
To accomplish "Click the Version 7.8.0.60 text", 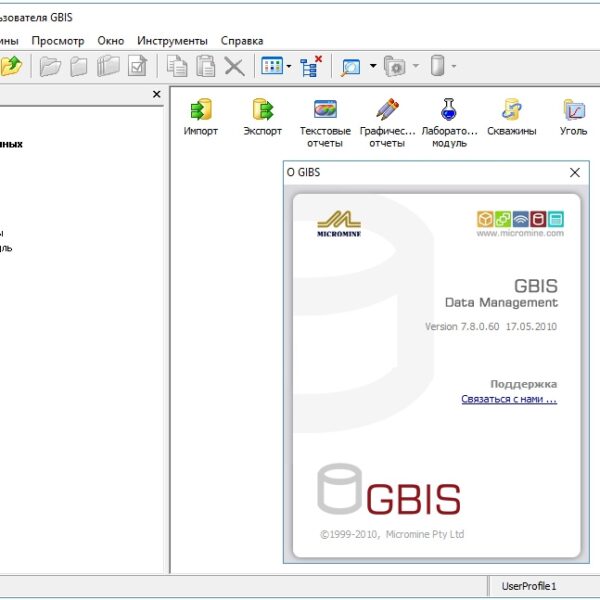I will pos(462,326).
